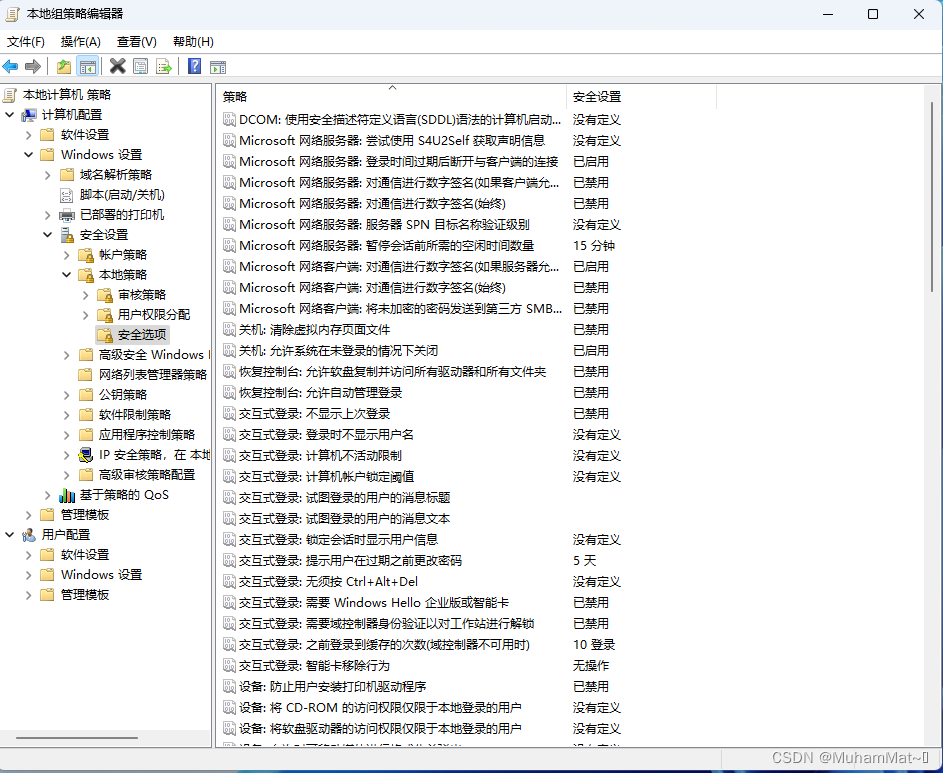The width and height of the screenshot is (943, 773).
Task: Click the policy icon for 设备: 防止用户安装打印机驱动程序
Action: pos(229,686)
